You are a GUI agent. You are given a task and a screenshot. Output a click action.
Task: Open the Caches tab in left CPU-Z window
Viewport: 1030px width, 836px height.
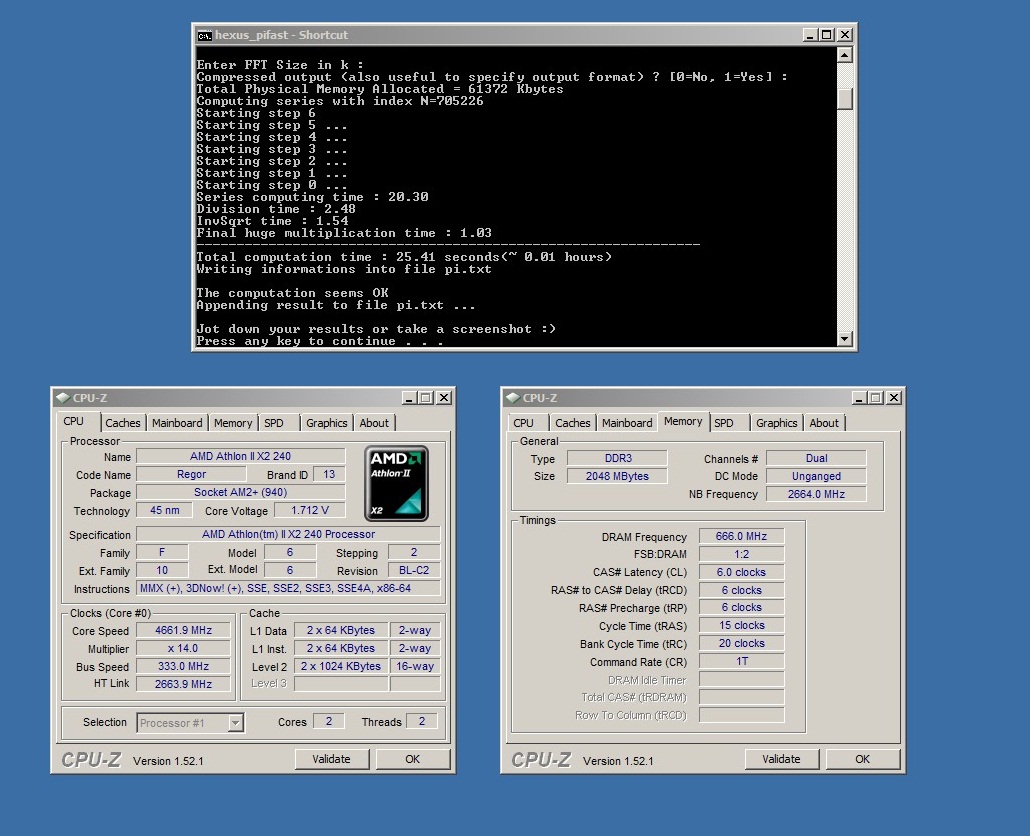123,423
